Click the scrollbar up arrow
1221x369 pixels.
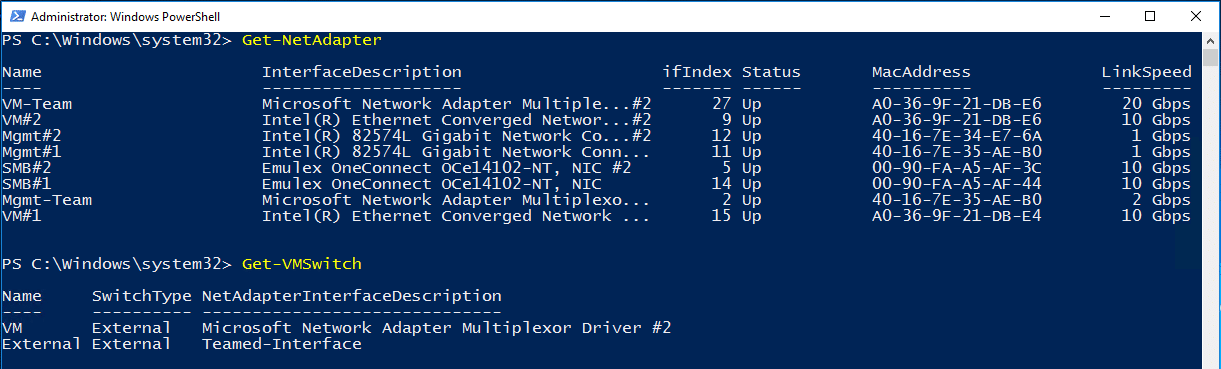tap(1210, 41)
